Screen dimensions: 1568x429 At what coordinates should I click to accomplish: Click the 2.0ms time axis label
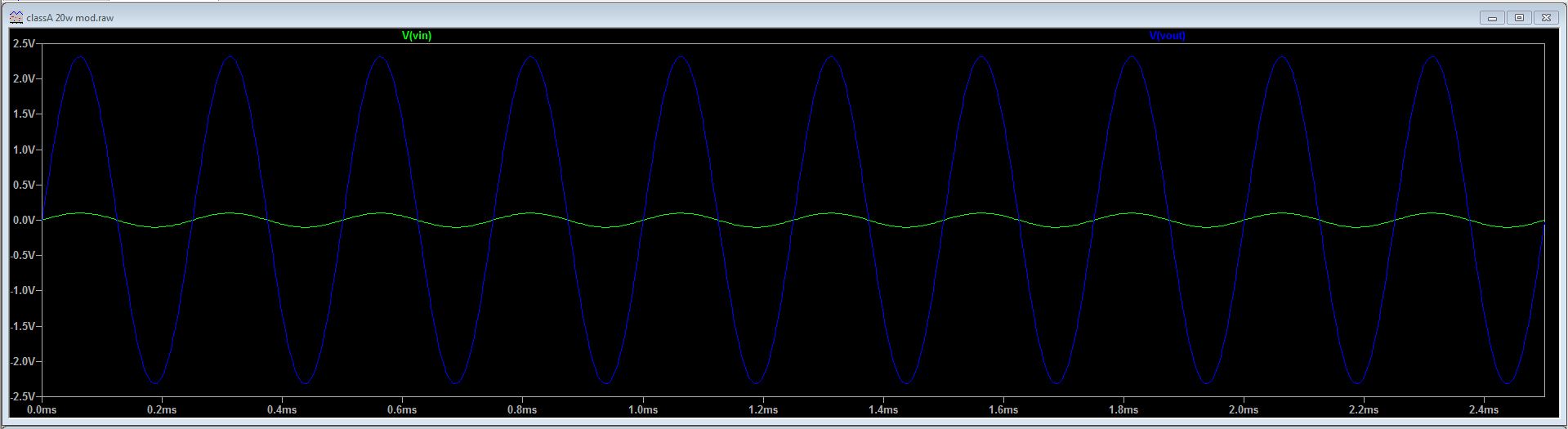[x=1244, y=409]
